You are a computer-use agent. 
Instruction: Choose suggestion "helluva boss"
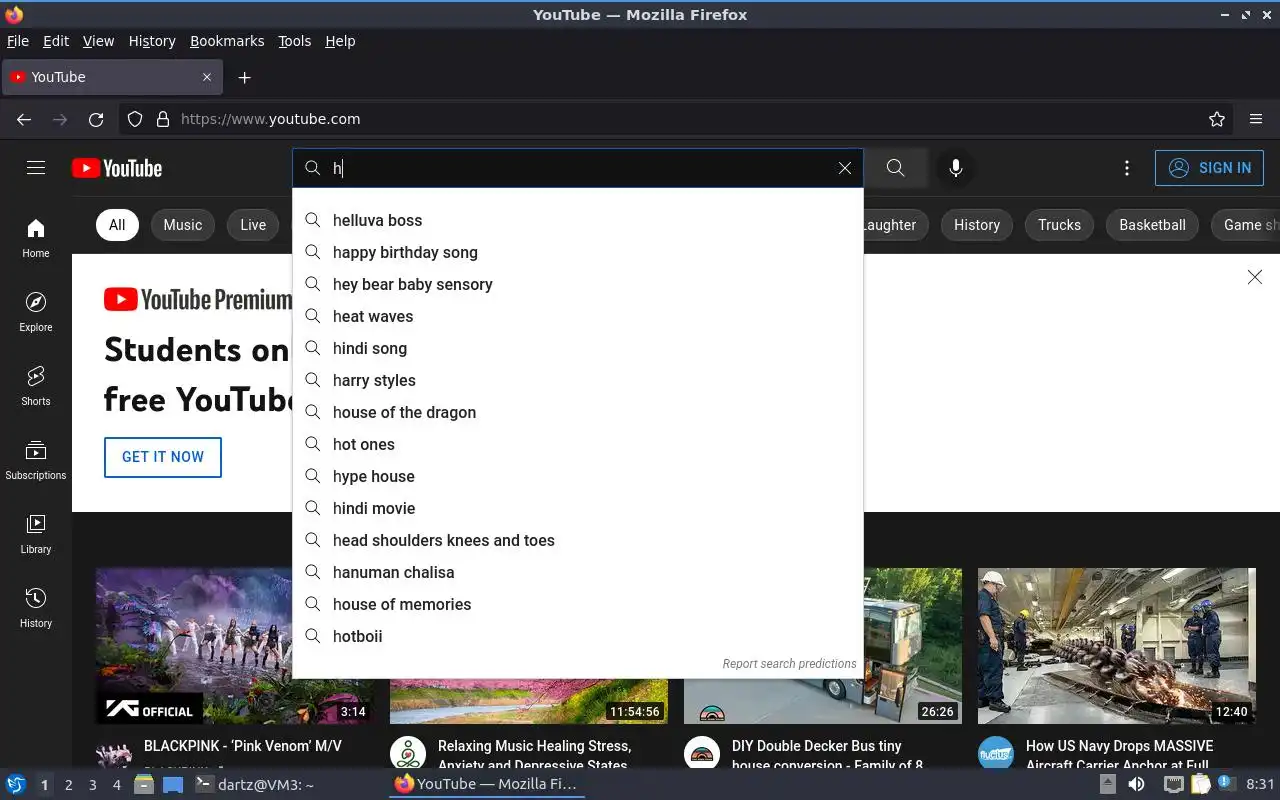click(578, 220)
